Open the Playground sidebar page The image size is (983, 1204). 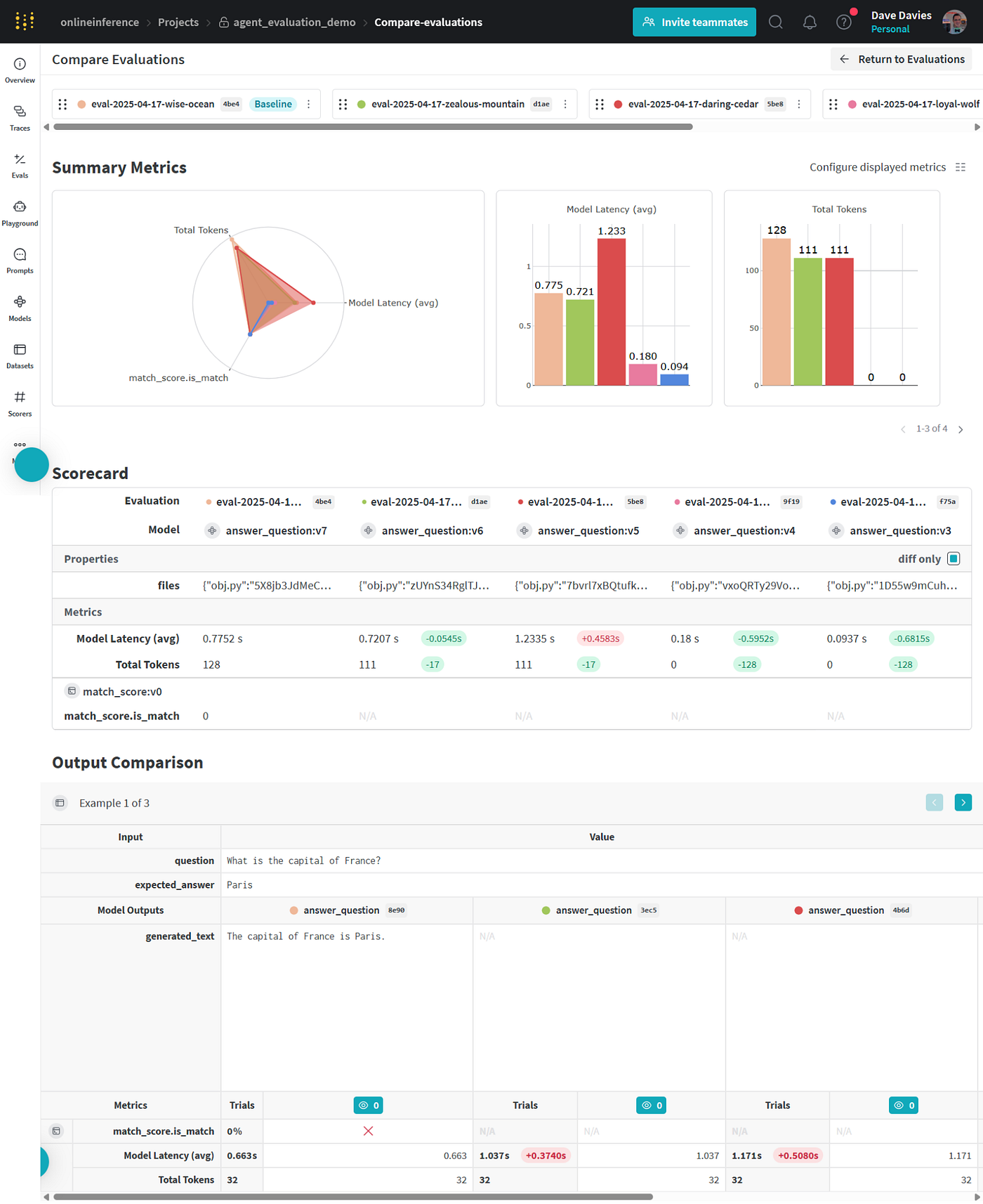coord(20,214)
